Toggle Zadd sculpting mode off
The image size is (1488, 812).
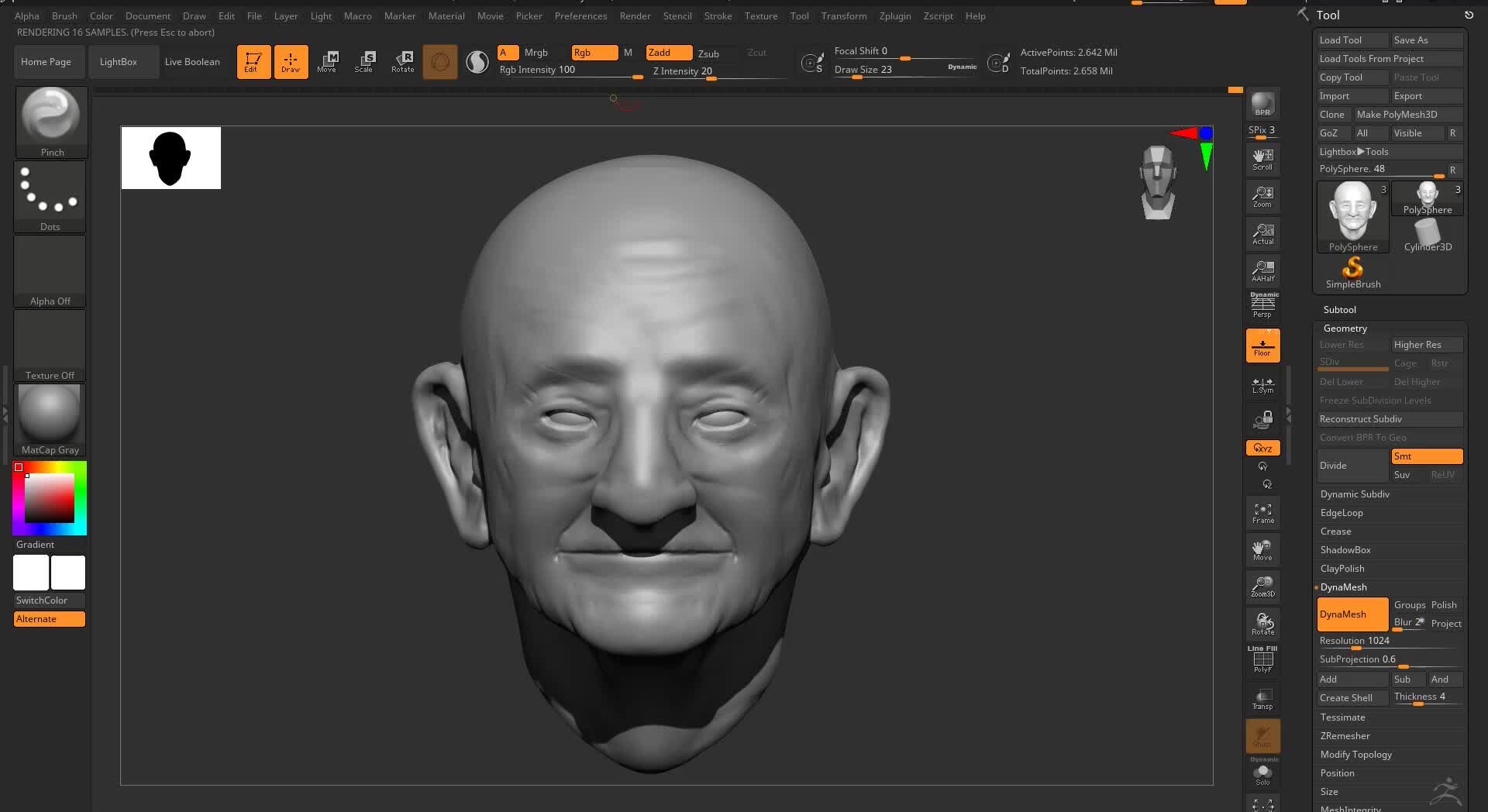(x=667, y=53)
